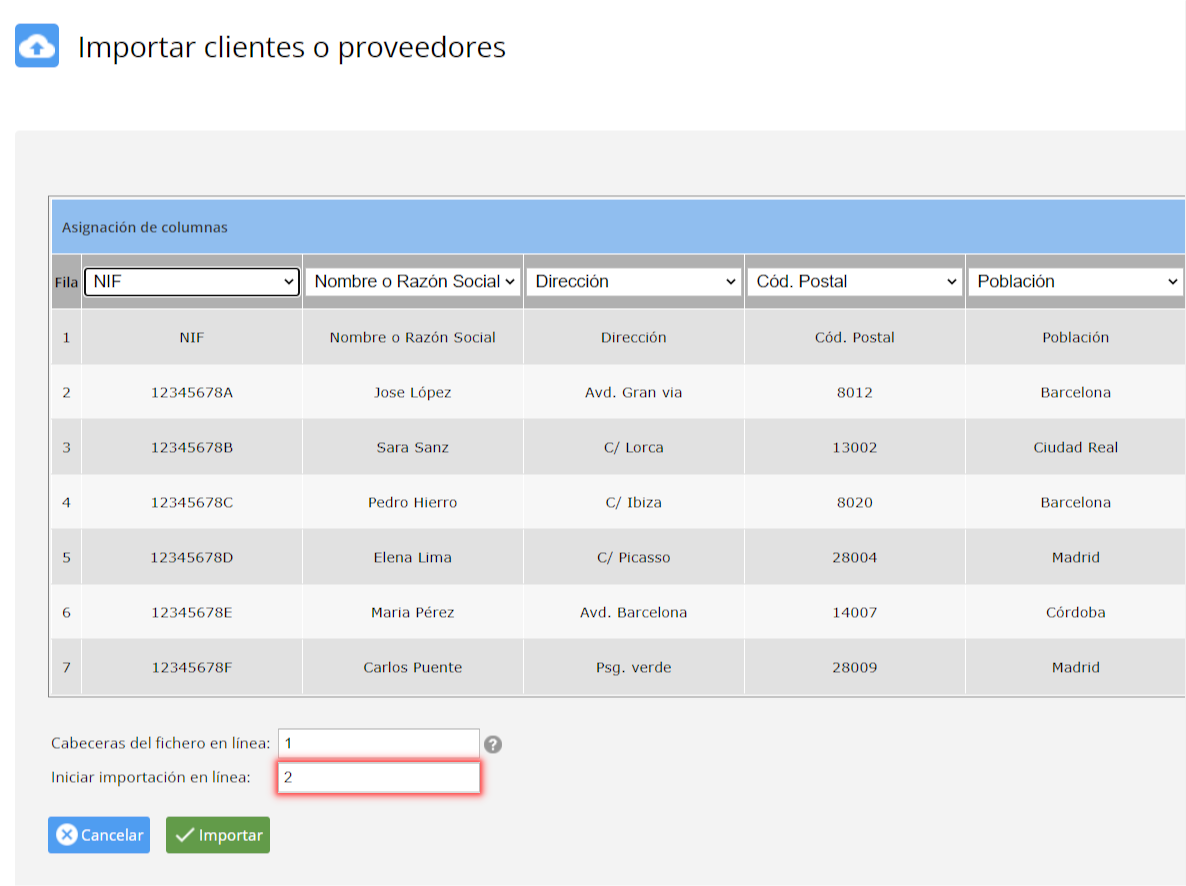
Task: Click the name Elena Lima
Action: [413, 558]
